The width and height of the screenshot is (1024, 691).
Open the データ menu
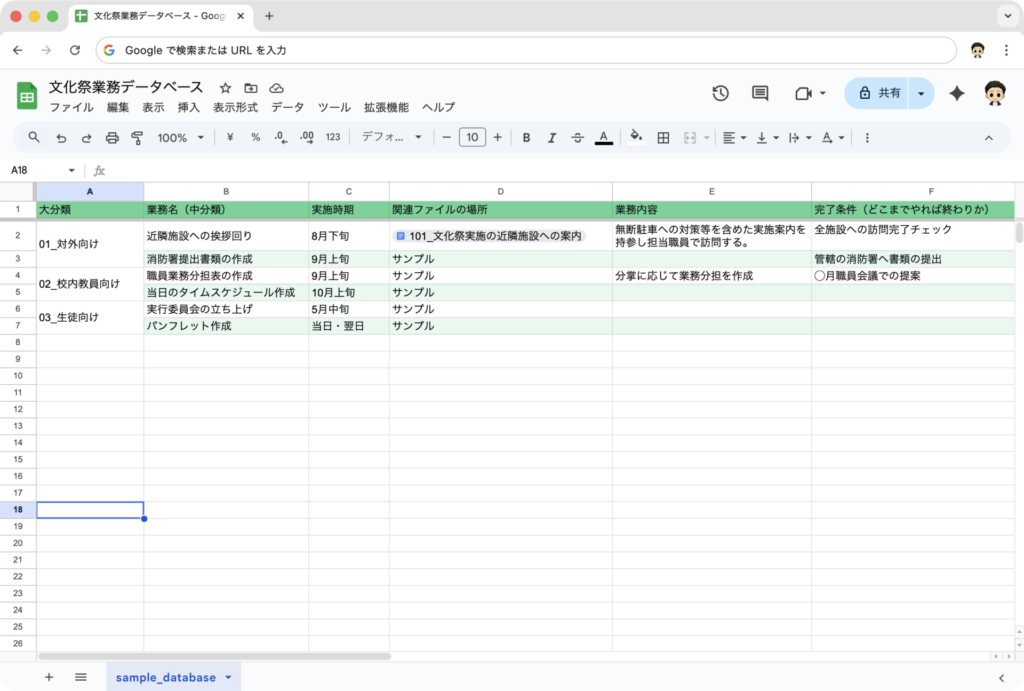(287, 108)
